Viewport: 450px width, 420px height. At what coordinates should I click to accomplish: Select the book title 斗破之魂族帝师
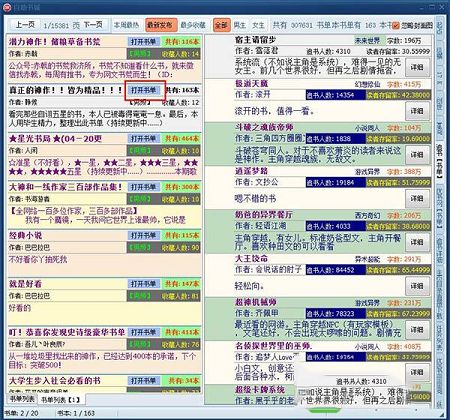point(264,127)
